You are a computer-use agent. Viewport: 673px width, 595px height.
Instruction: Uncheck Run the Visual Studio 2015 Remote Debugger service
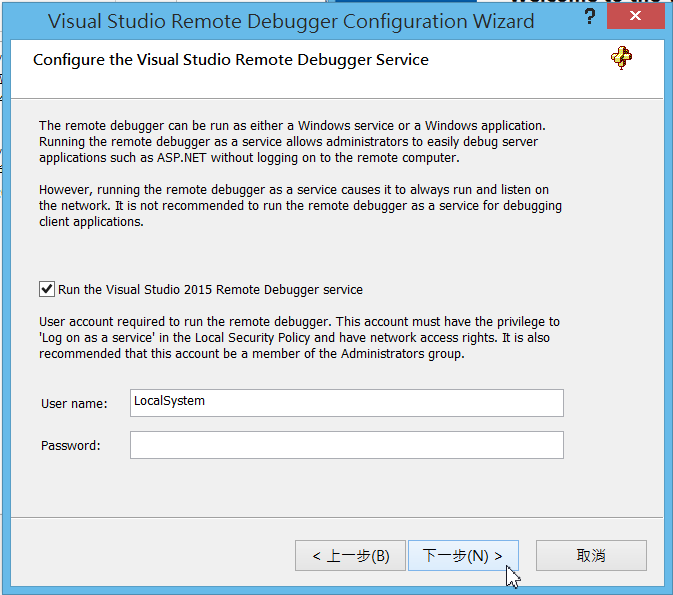47,289
